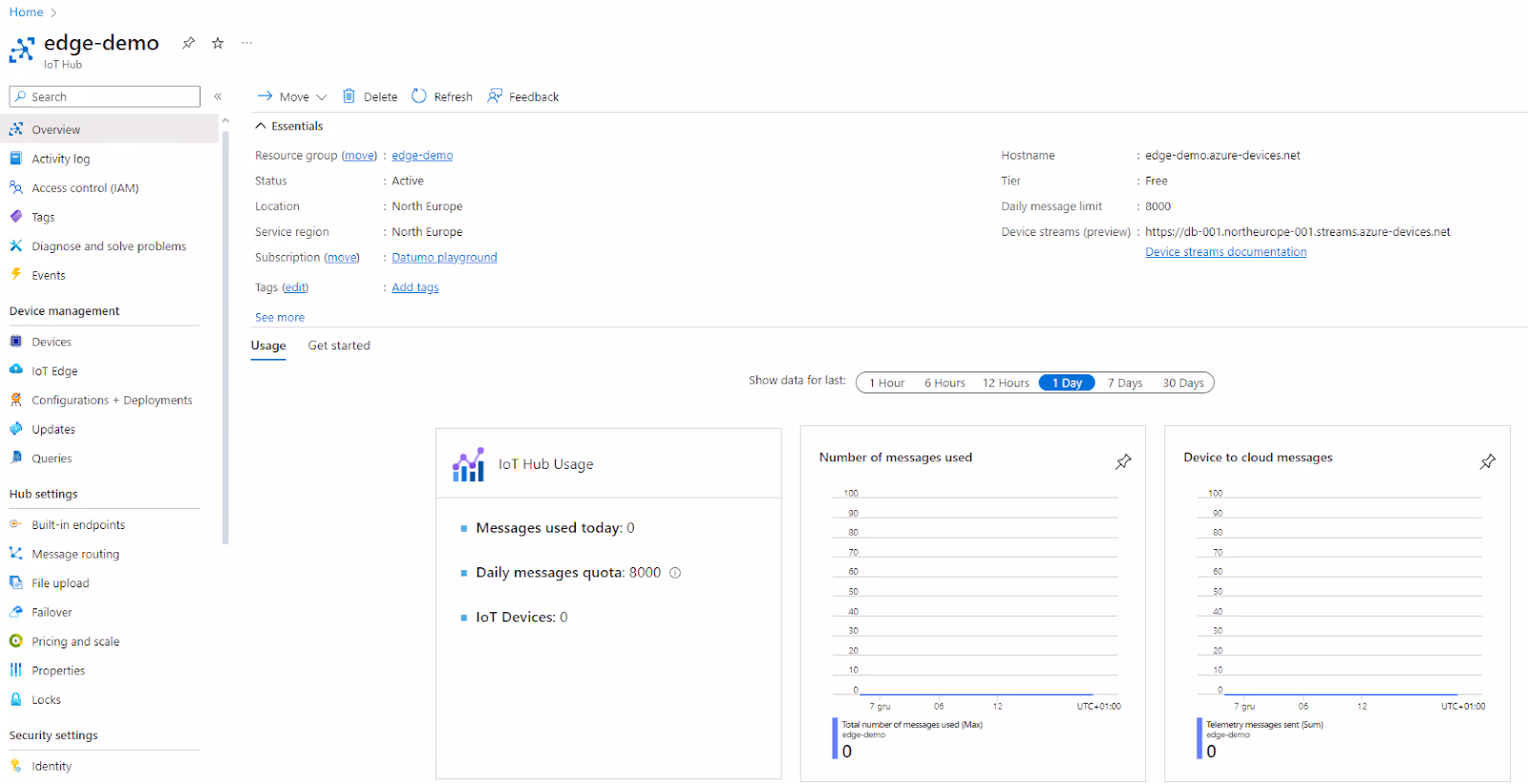The image size is (1528, 784).
Task: Delete the edge-demo IoT hub
Action: click(370, 96)
